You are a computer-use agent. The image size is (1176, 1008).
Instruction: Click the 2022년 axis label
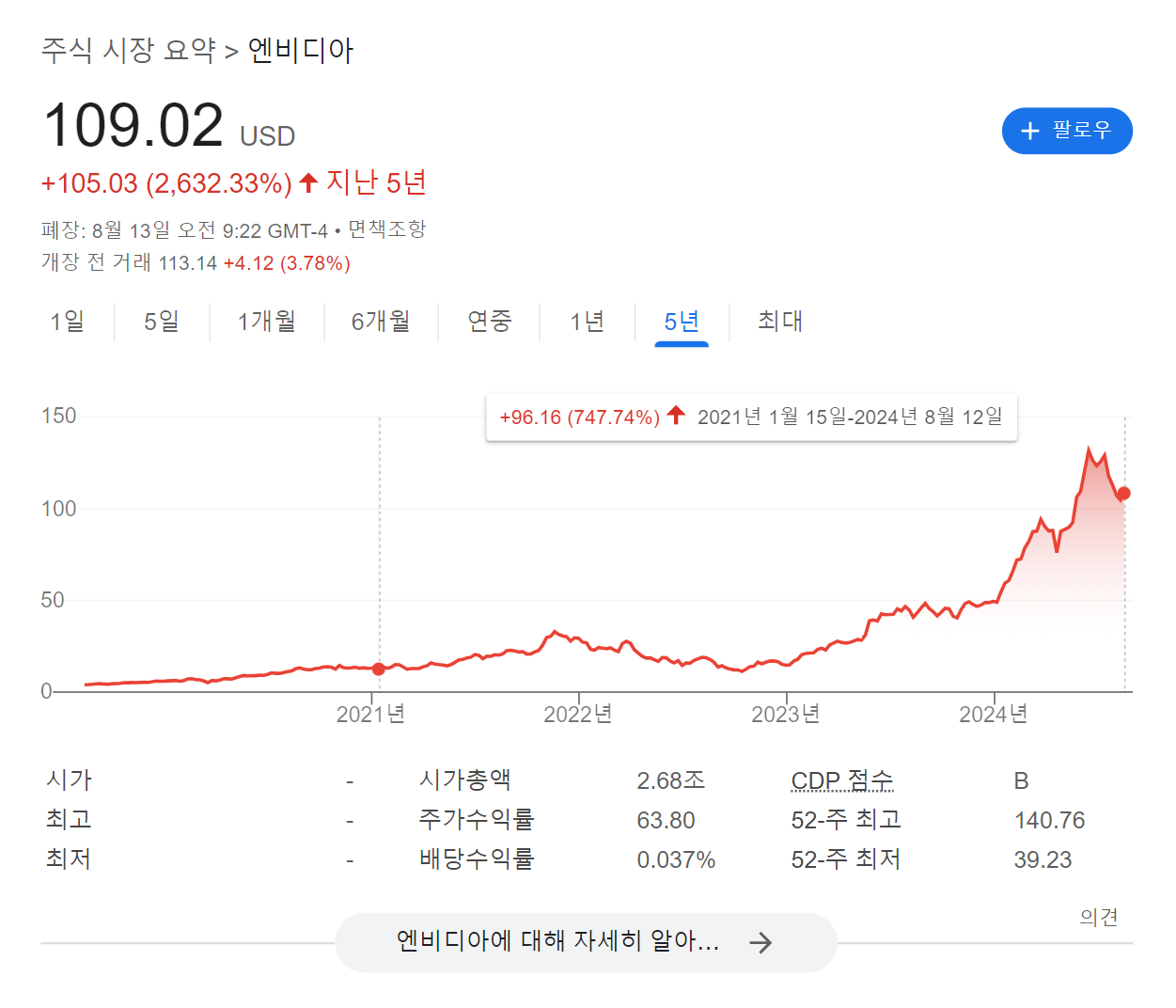coord(578,715)
